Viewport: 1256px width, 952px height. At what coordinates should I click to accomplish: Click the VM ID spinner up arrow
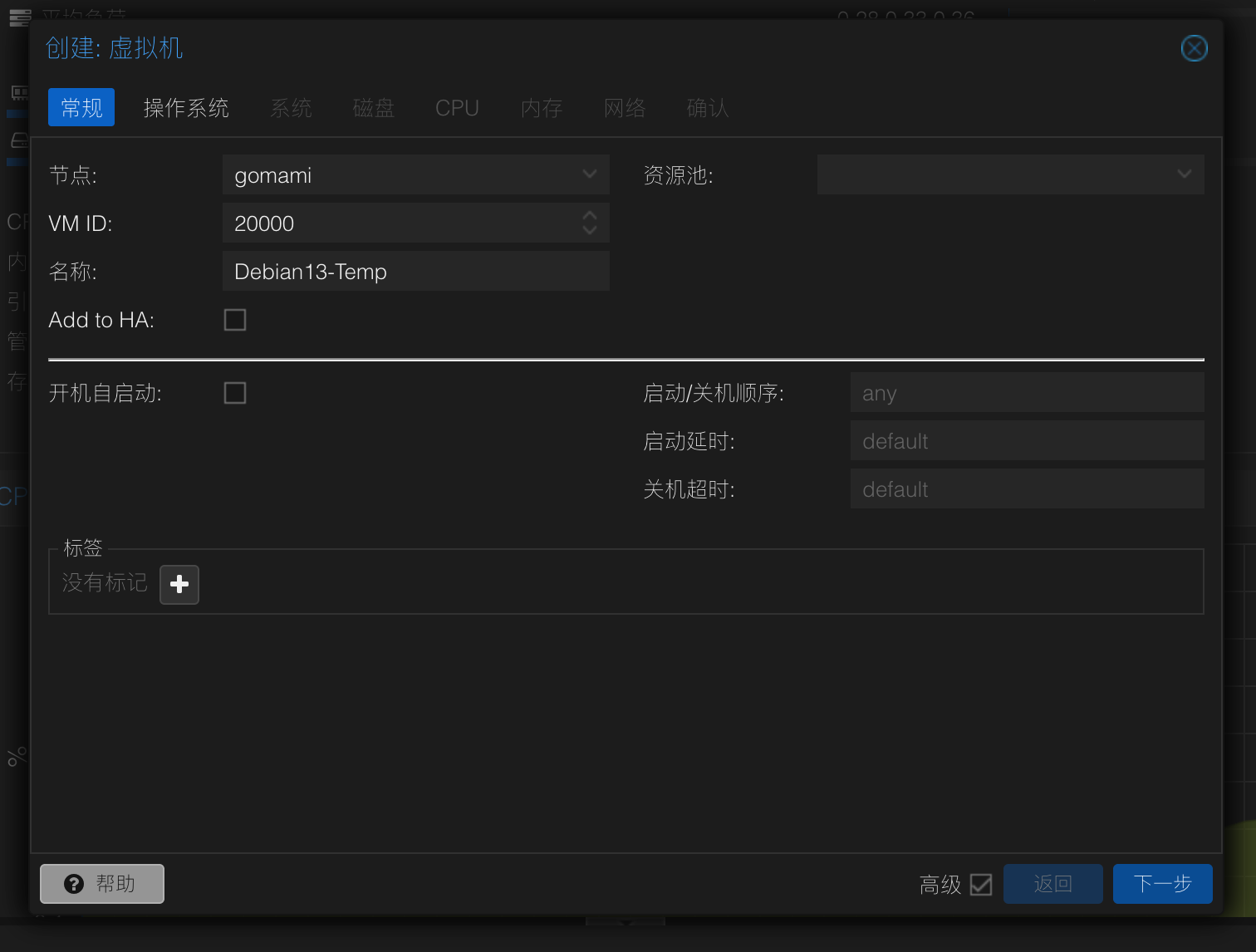[590, 216]
